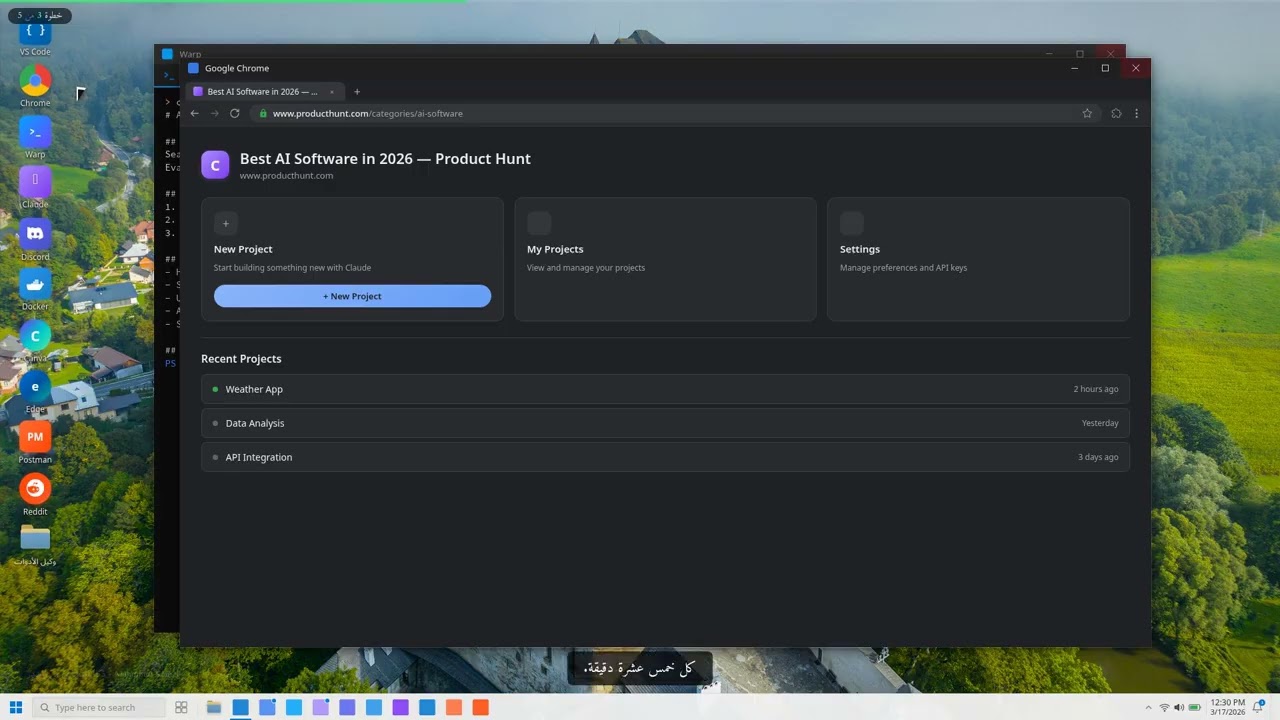Select the Best AI Software in 2026 tab
Viewport: 1280px width, 720px height.
click(x=265, y=92)
